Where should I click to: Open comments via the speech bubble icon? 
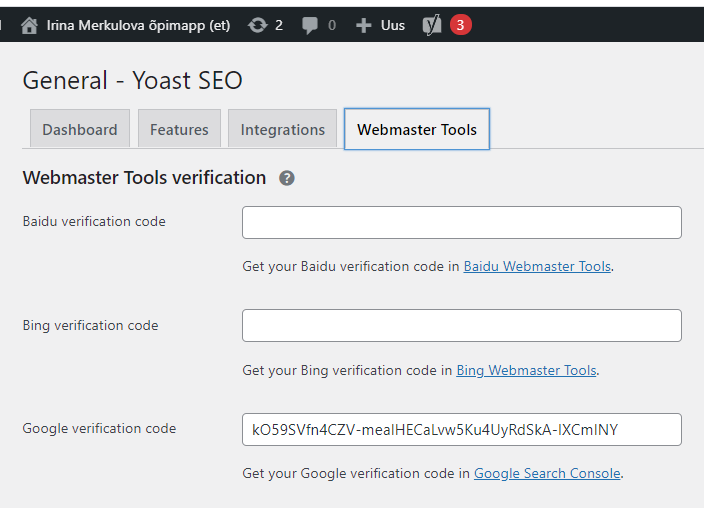(310, 26)
